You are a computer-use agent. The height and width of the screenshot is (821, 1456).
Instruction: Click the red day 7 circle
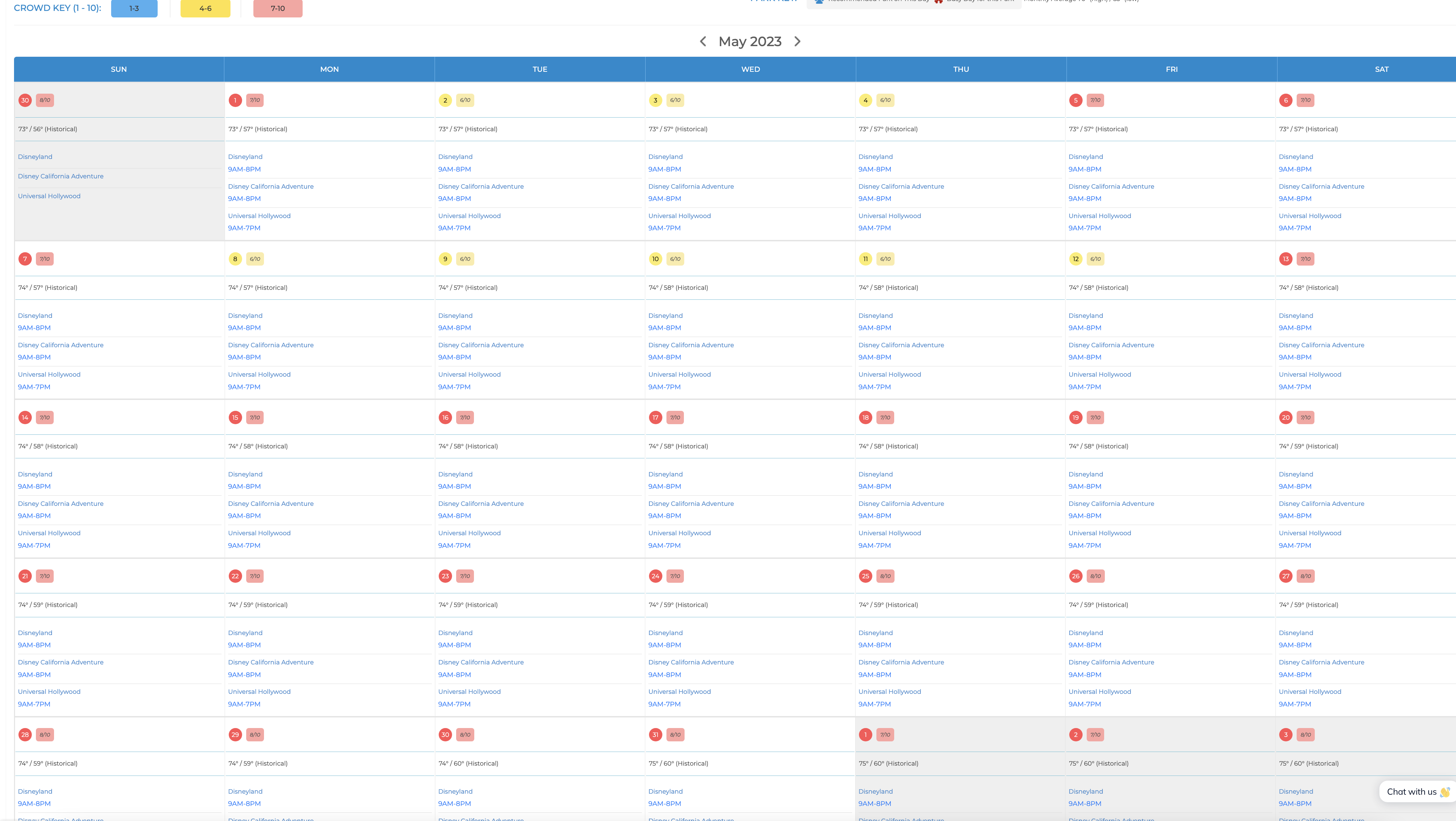point(25,259)
